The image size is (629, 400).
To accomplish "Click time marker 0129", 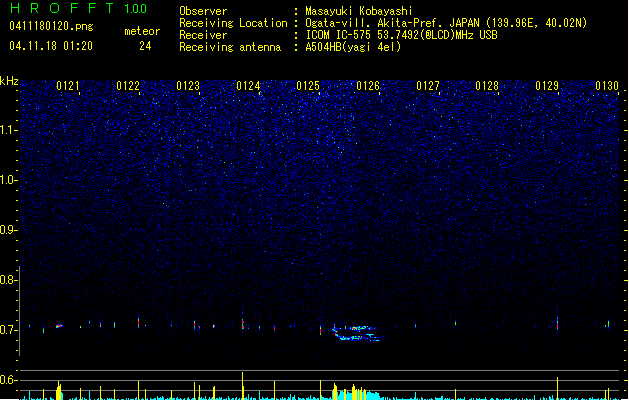I will pos(547,86).
